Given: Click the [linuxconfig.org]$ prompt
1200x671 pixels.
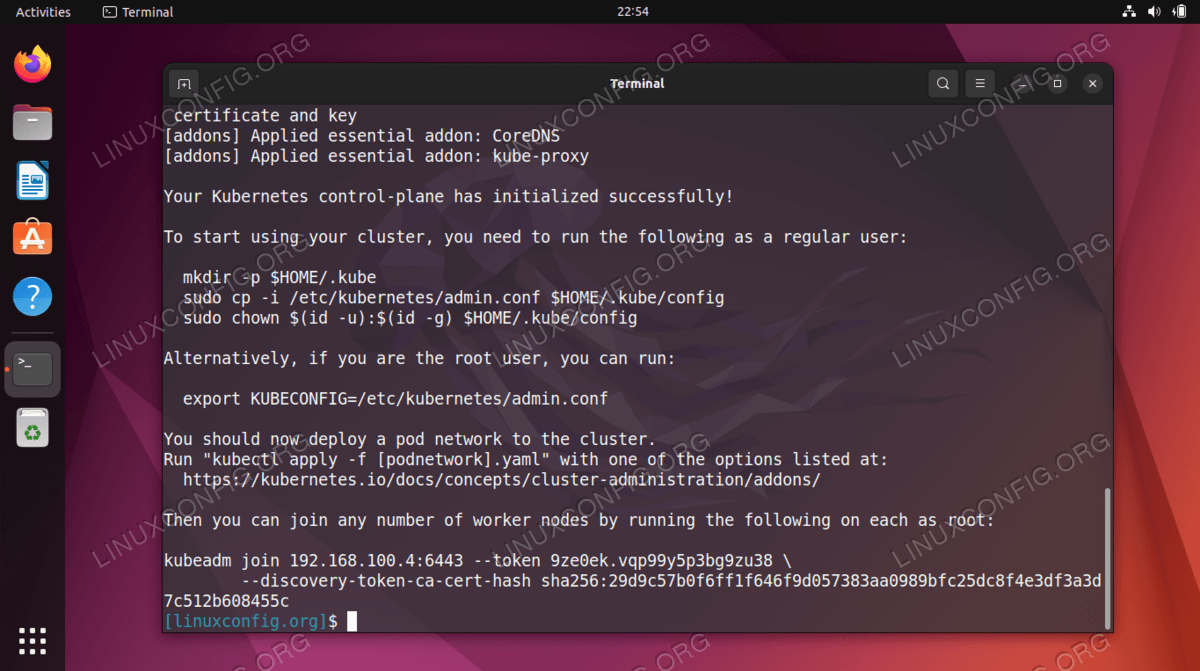Looking at the screenshot, I should coord(251,621).
